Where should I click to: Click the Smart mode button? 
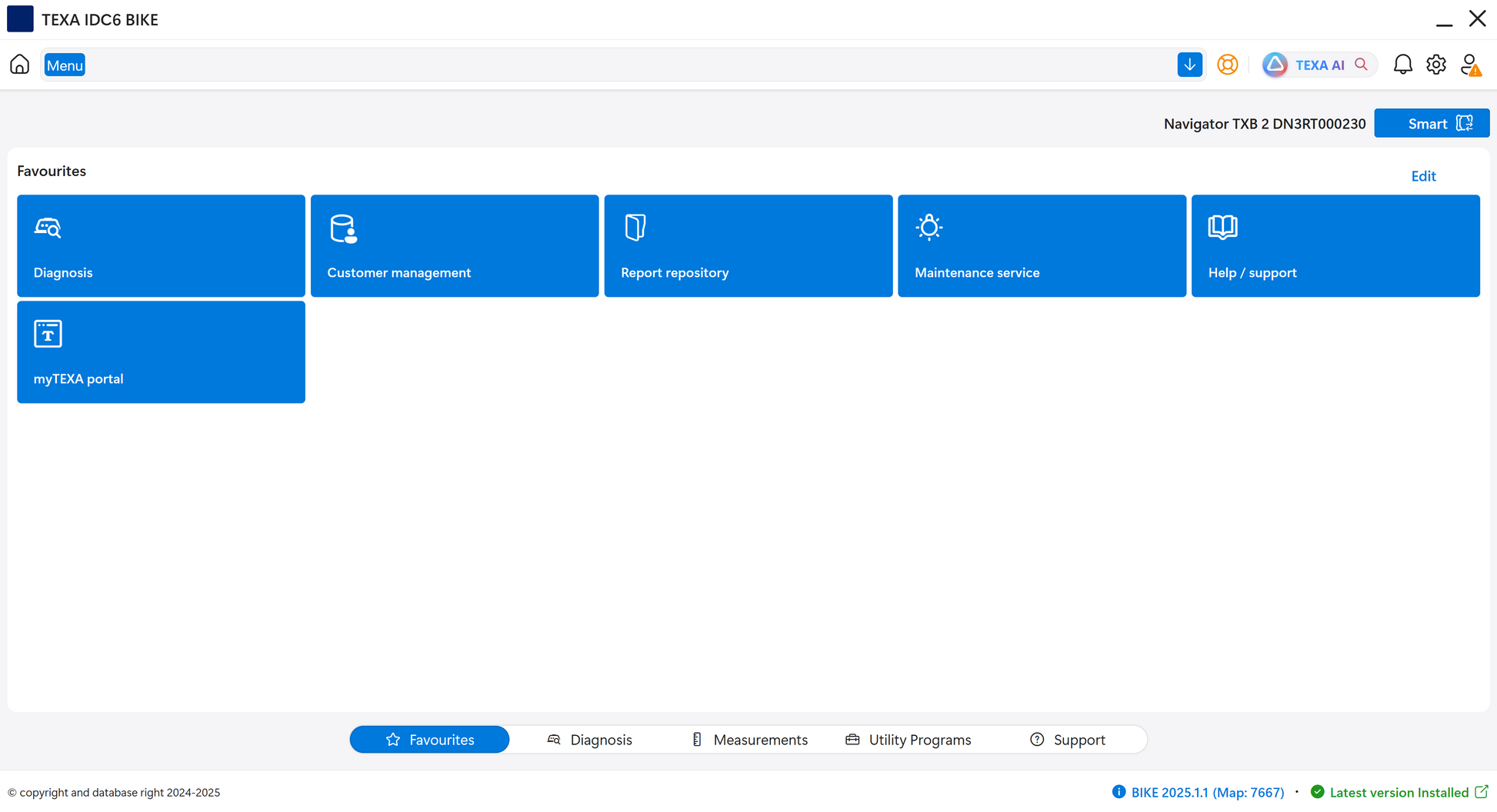(x=1431, y=123)
